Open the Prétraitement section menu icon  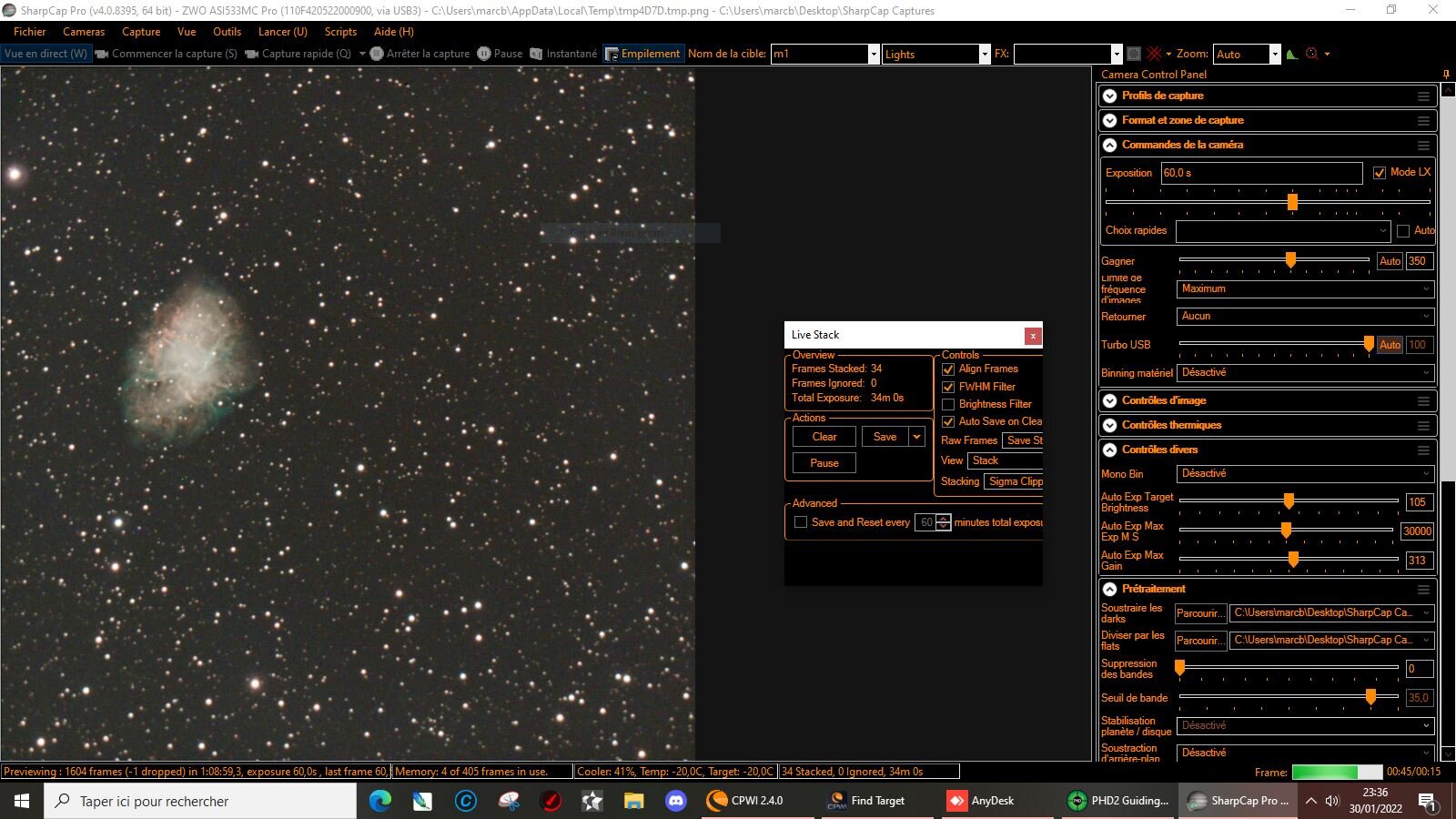pos(1423,590)
